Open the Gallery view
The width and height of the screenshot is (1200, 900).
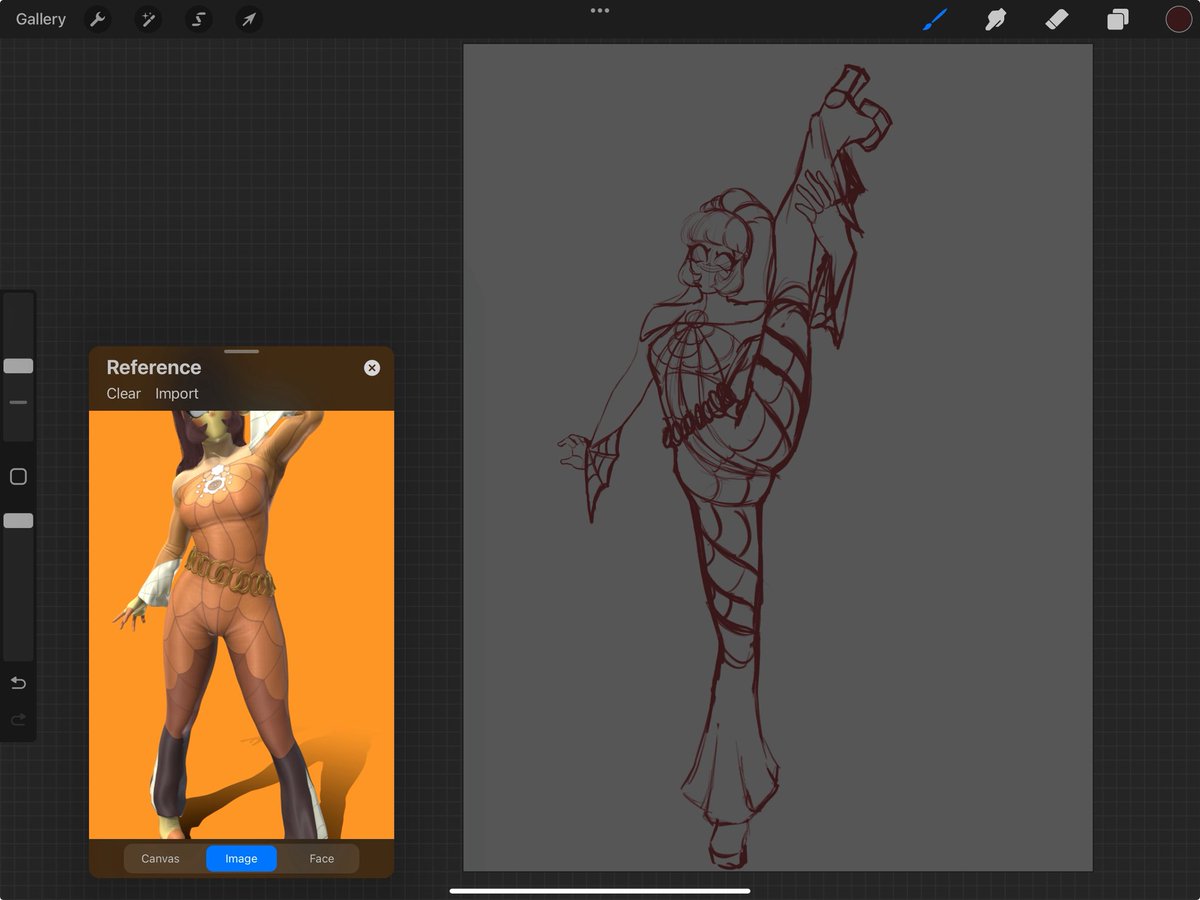coord(41,19)
